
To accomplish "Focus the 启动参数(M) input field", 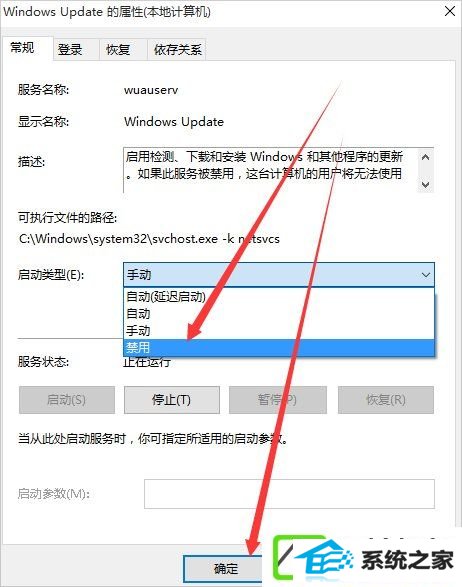I will tap(289, 494).
